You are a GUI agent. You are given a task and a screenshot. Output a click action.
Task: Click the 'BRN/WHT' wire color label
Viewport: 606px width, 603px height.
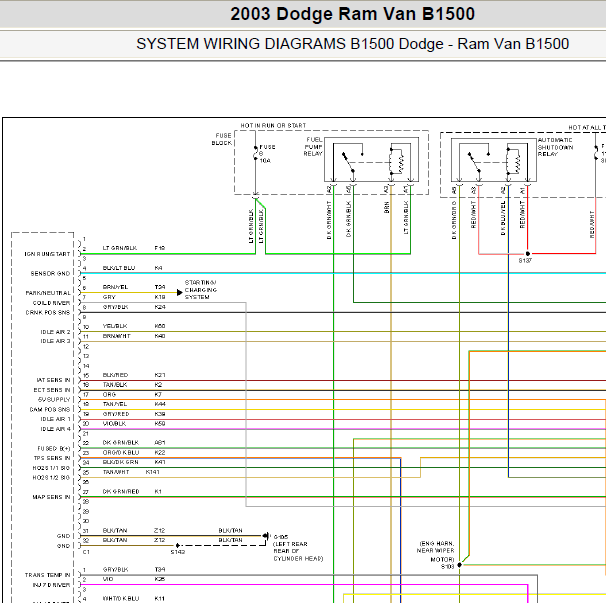click(116, 336)
